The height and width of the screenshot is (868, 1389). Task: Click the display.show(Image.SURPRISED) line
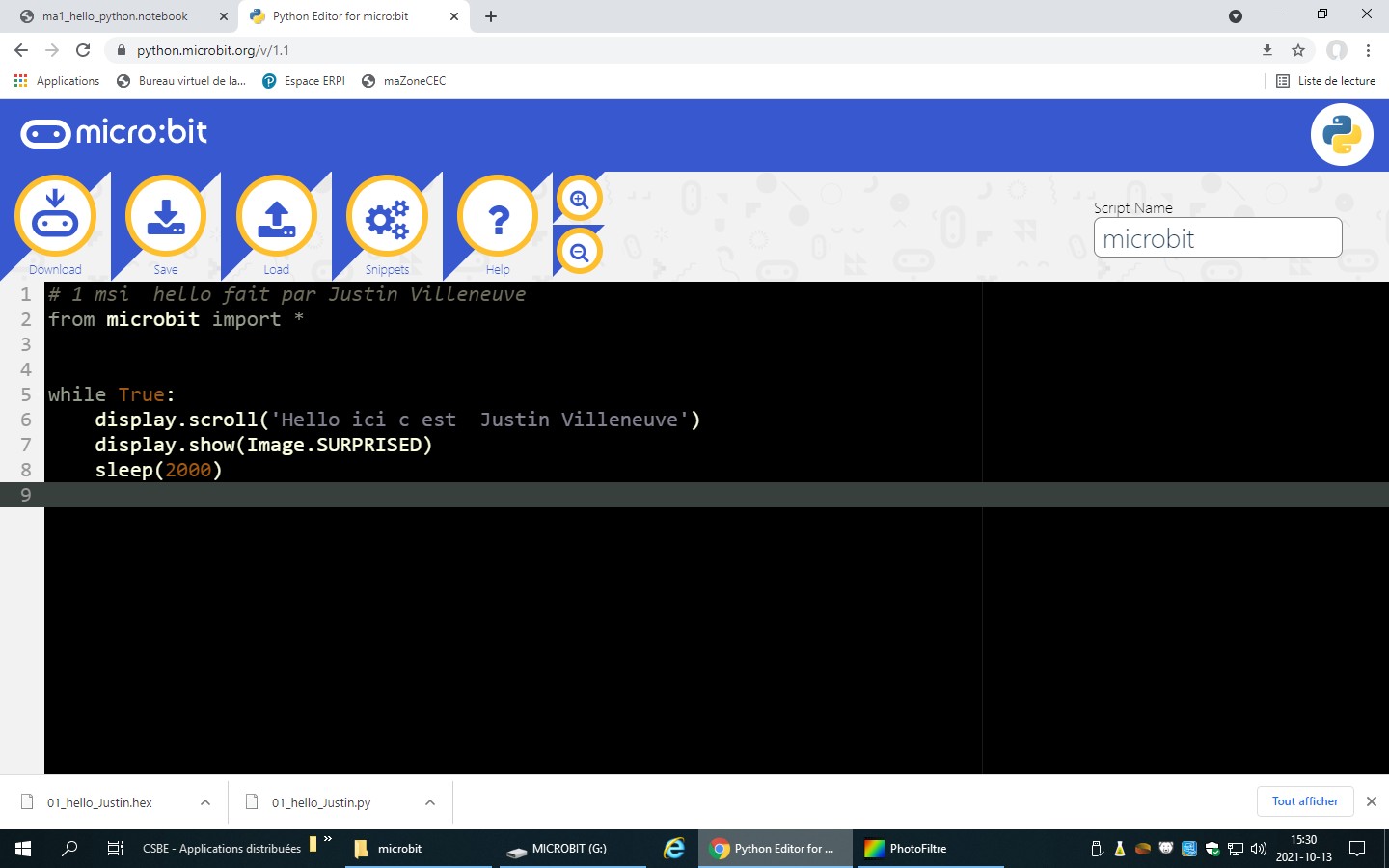pyautogui.click(x=263, y=445)
